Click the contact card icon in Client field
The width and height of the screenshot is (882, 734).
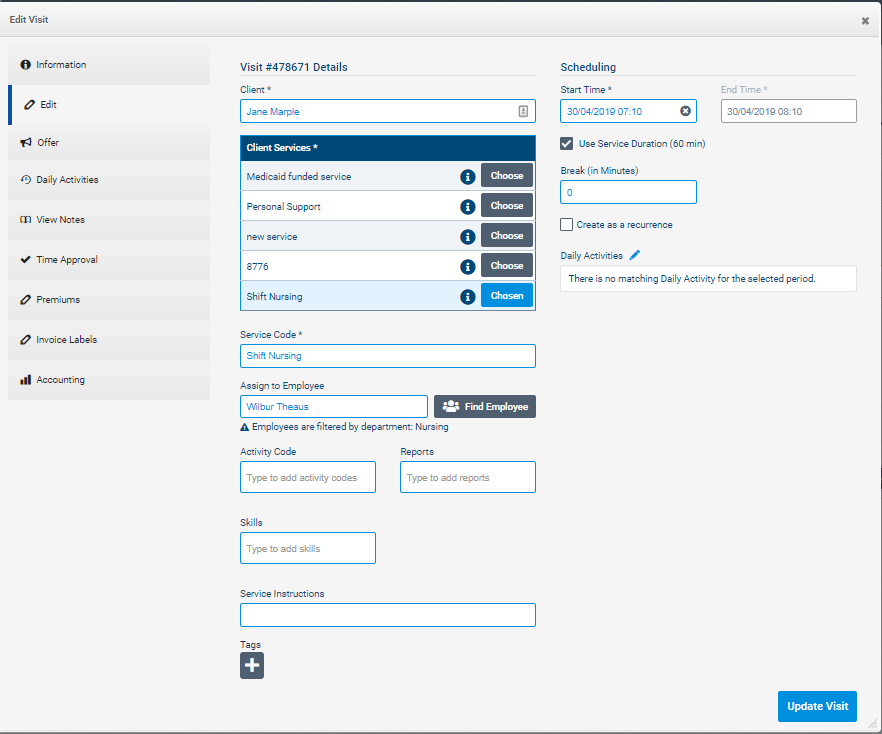523,112
